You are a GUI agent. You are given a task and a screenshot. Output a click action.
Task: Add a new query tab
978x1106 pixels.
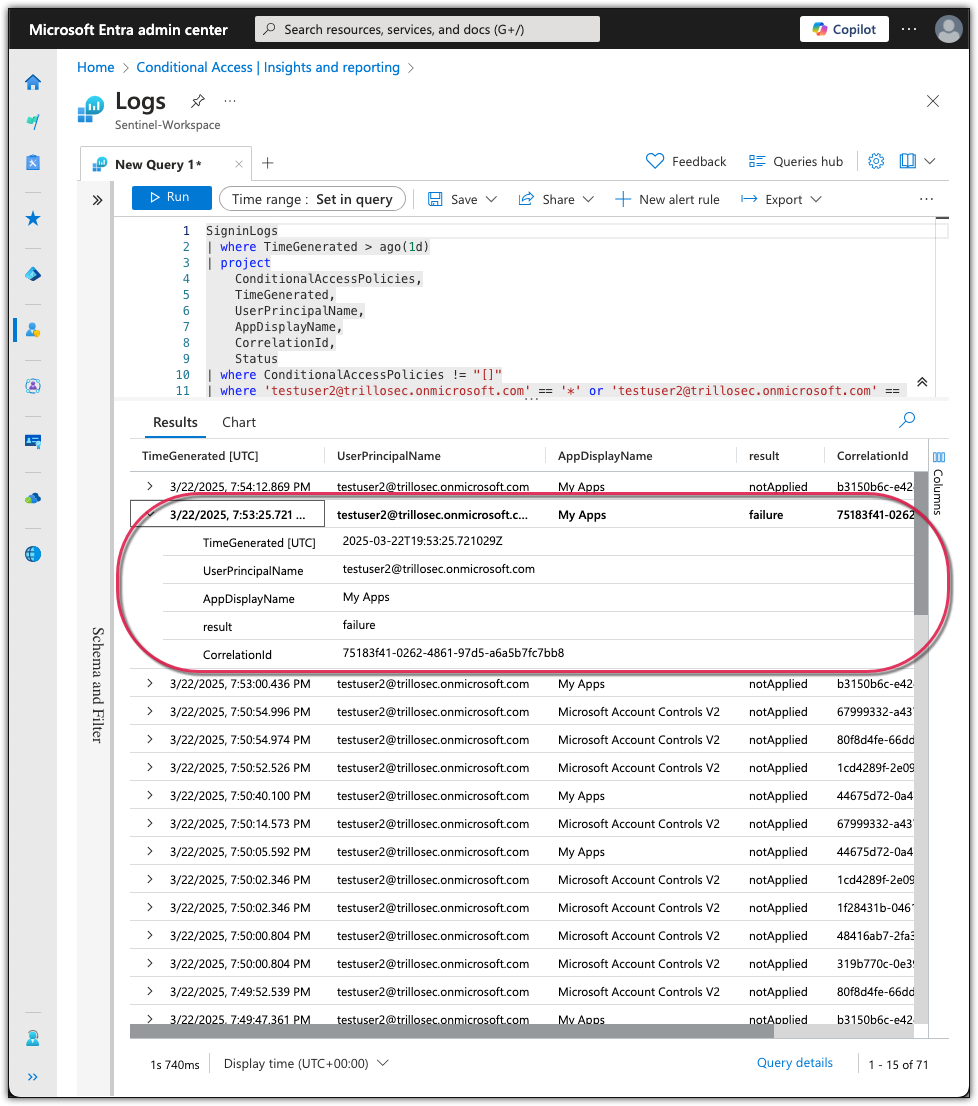pos(268,164)
